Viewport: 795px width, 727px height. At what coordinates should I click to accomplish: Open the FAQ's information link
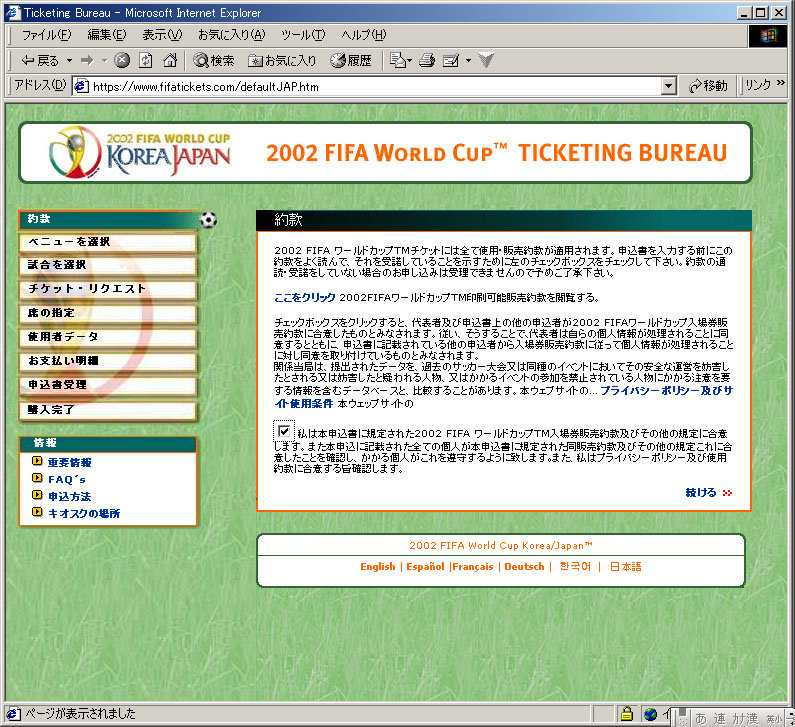point(66,479)
